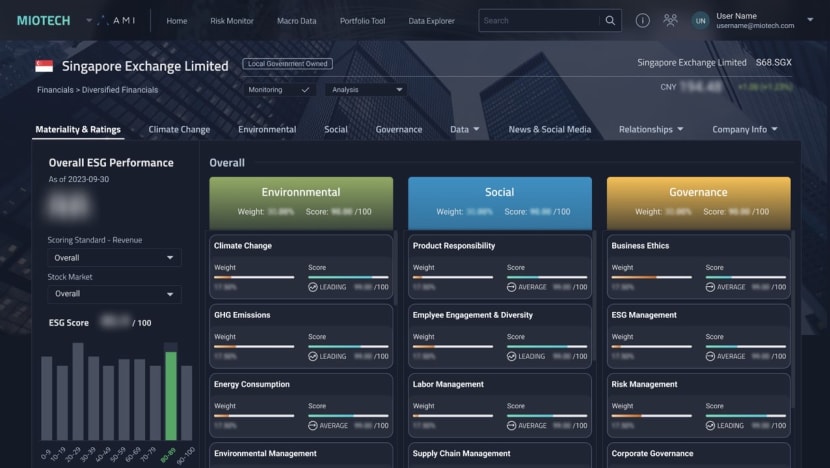Open the GHG Emissions card title
830x468 pixels.
(242, 315)
